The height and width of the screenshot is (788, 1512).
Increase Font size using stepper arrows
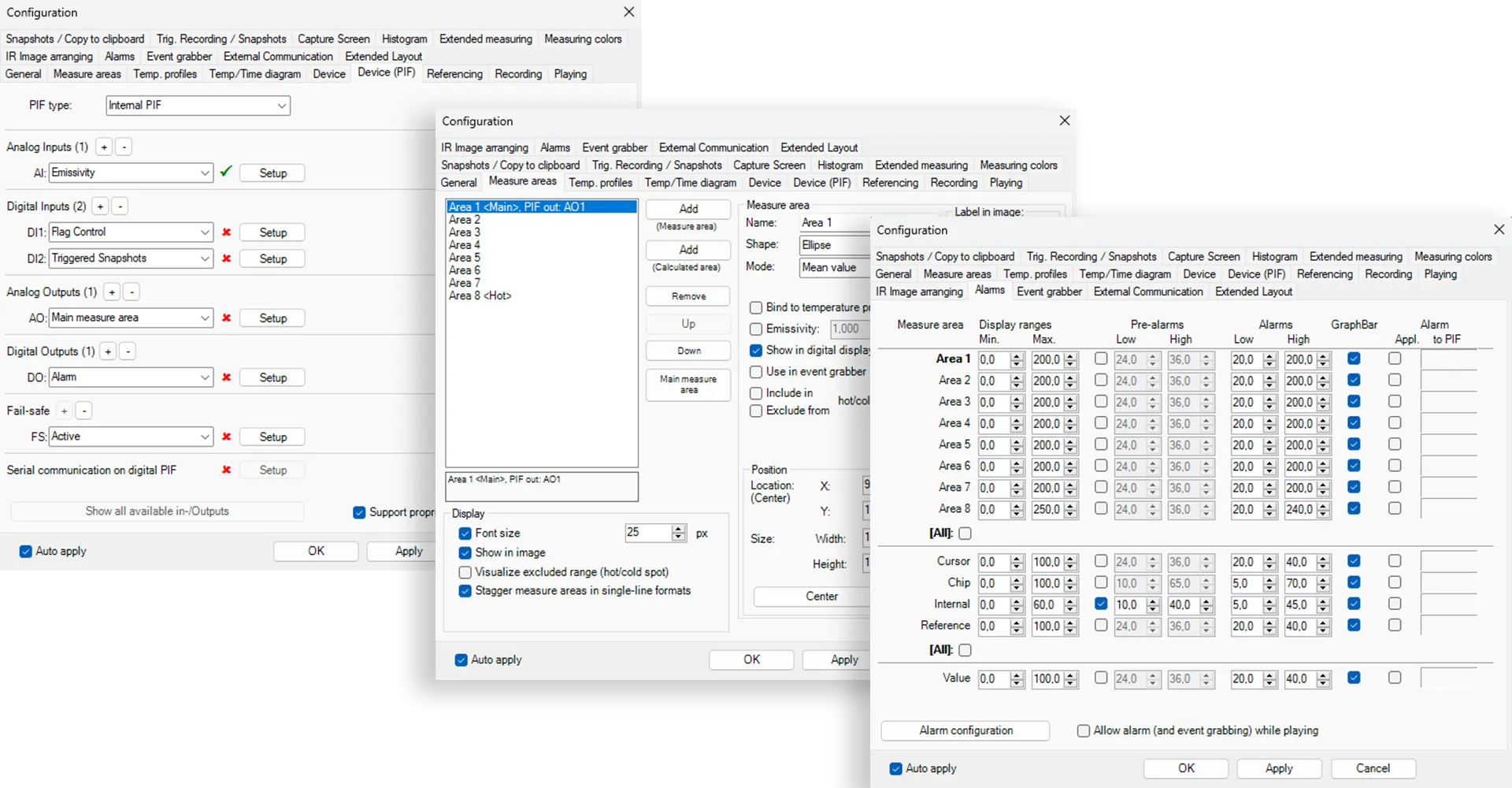point(679,529)
